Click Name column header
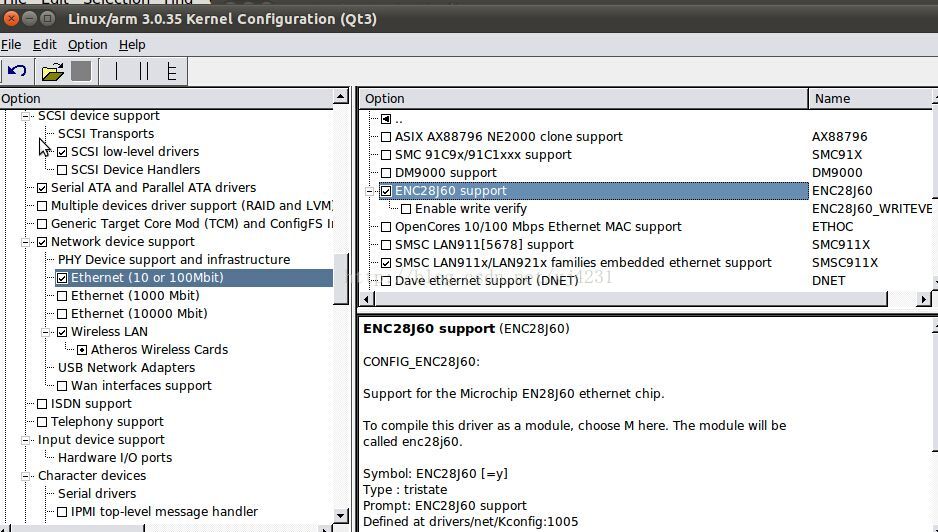Screen dimensions: 938x532 click(871, 99)
